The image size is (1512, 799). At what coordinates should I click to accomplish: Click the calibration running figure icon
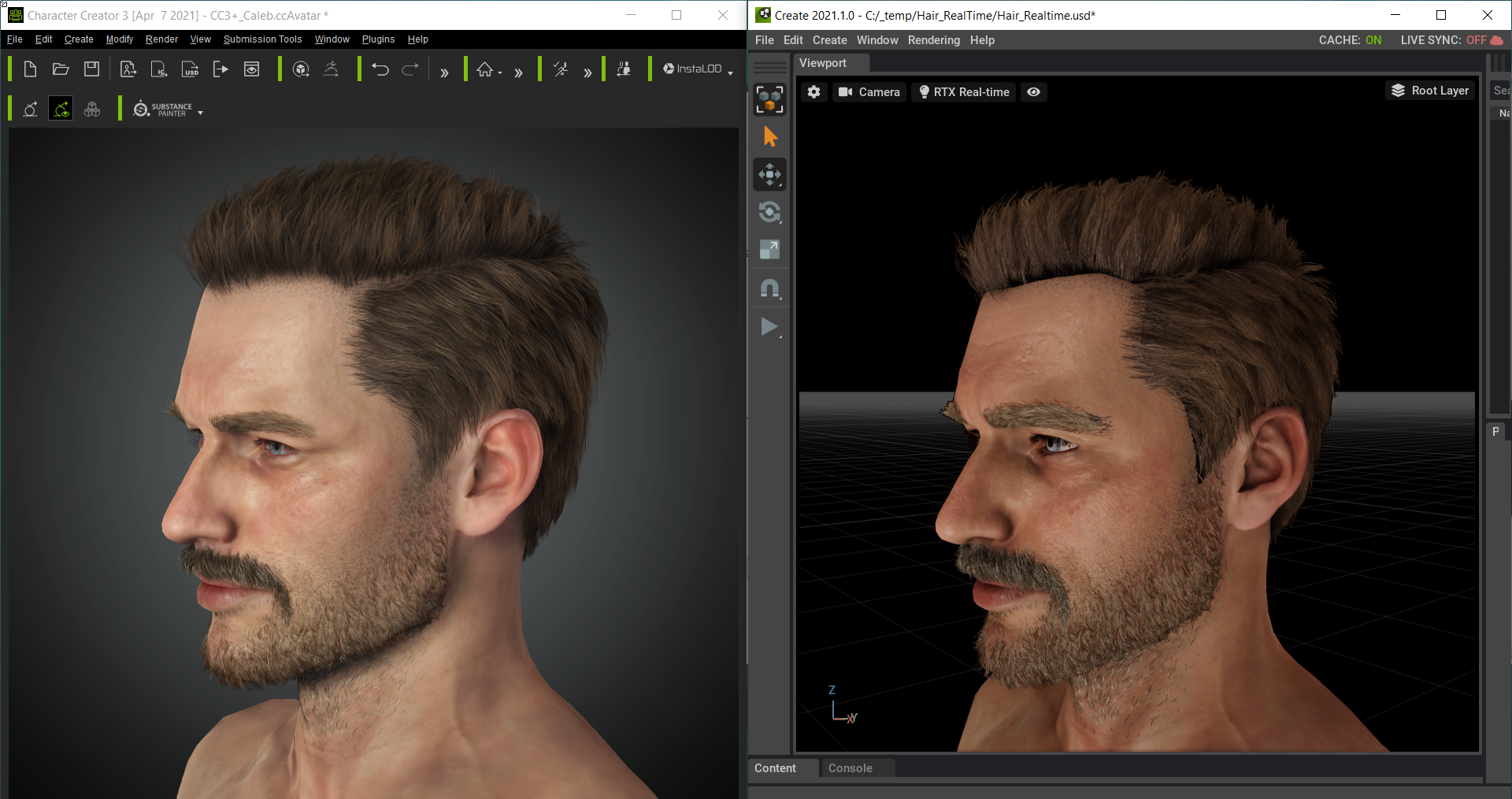click(x=561, y=69)
